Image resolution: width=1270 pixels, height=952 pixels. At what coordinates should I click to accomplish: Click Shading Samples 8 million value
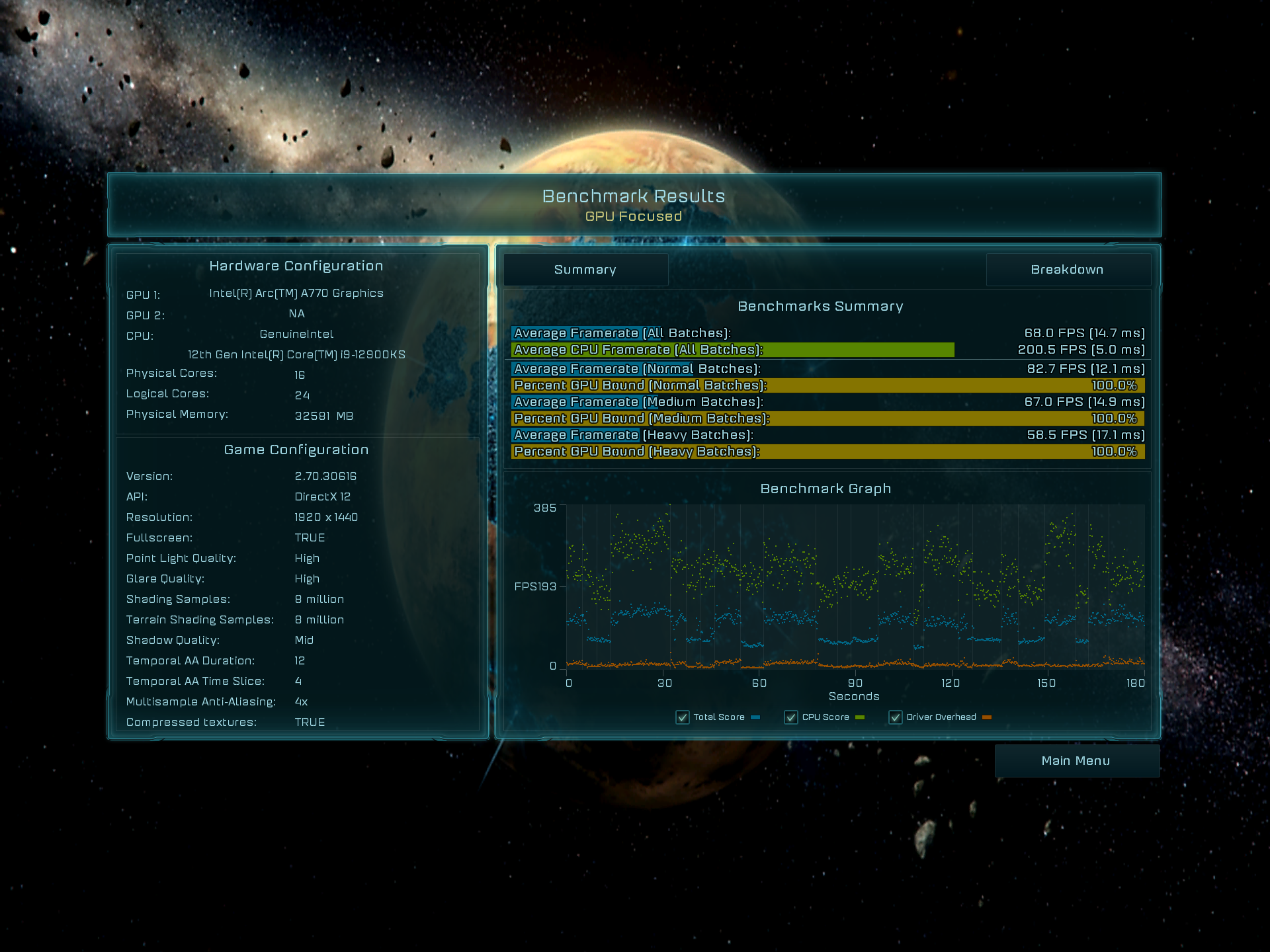[x=319, y=599]
